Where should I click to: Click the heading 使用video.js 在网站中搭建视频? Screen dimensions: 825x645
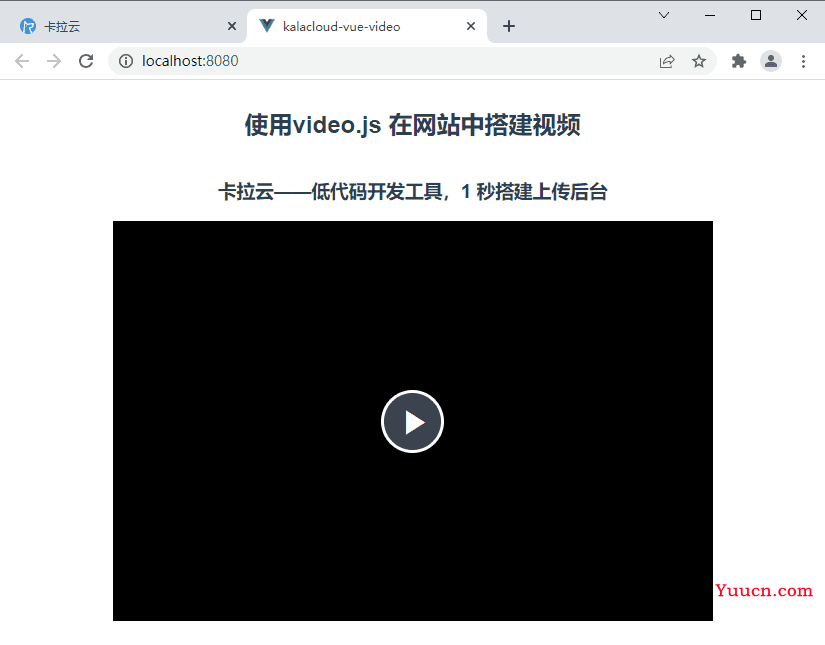pyautogui.click(x=412, y=125)
